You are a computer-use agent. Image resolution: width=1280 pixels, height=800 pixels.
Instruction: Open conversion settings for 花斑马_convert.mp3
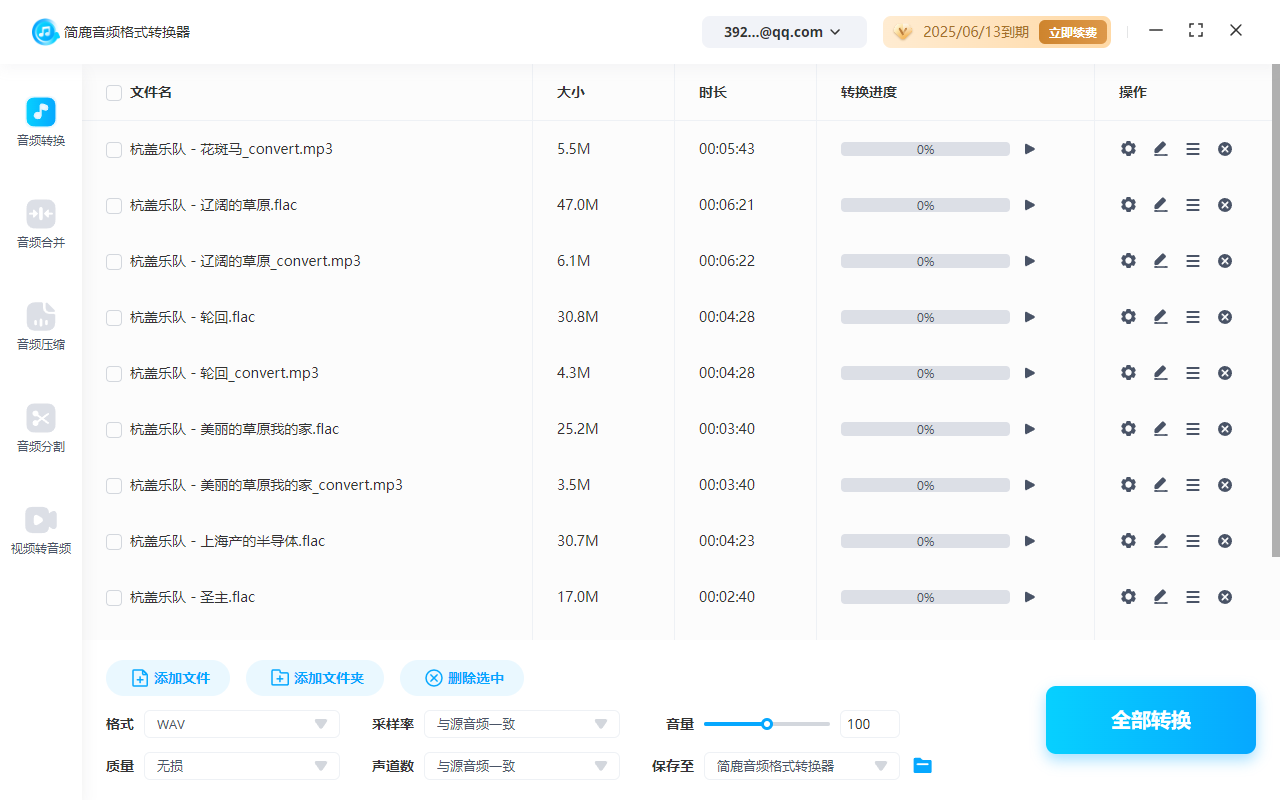point(1128,148)
